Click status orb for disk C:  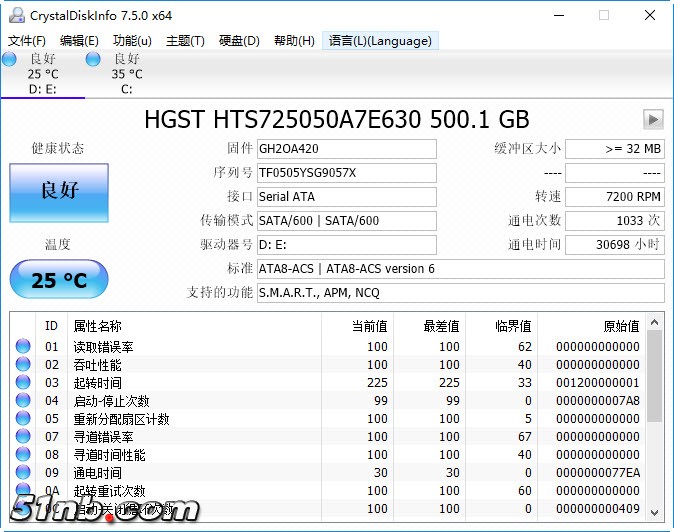[93, 60]
